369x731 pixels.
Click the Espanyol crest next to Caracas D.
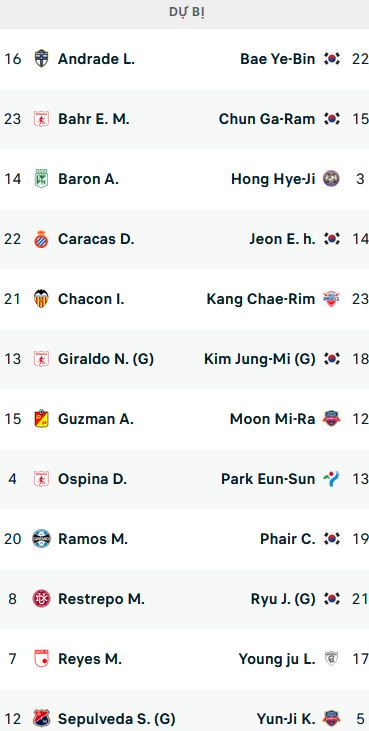tap(41, 239)
